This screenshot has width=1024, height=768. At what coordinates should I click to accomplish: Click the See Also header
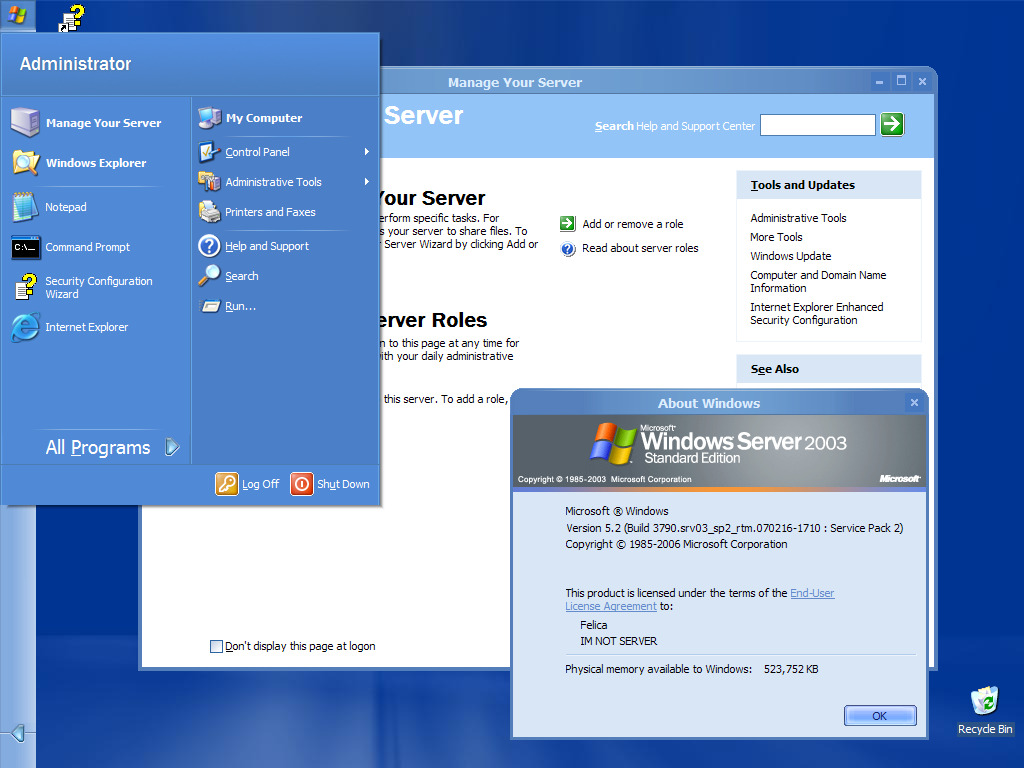pyautogui.click(x=829, y=369)
